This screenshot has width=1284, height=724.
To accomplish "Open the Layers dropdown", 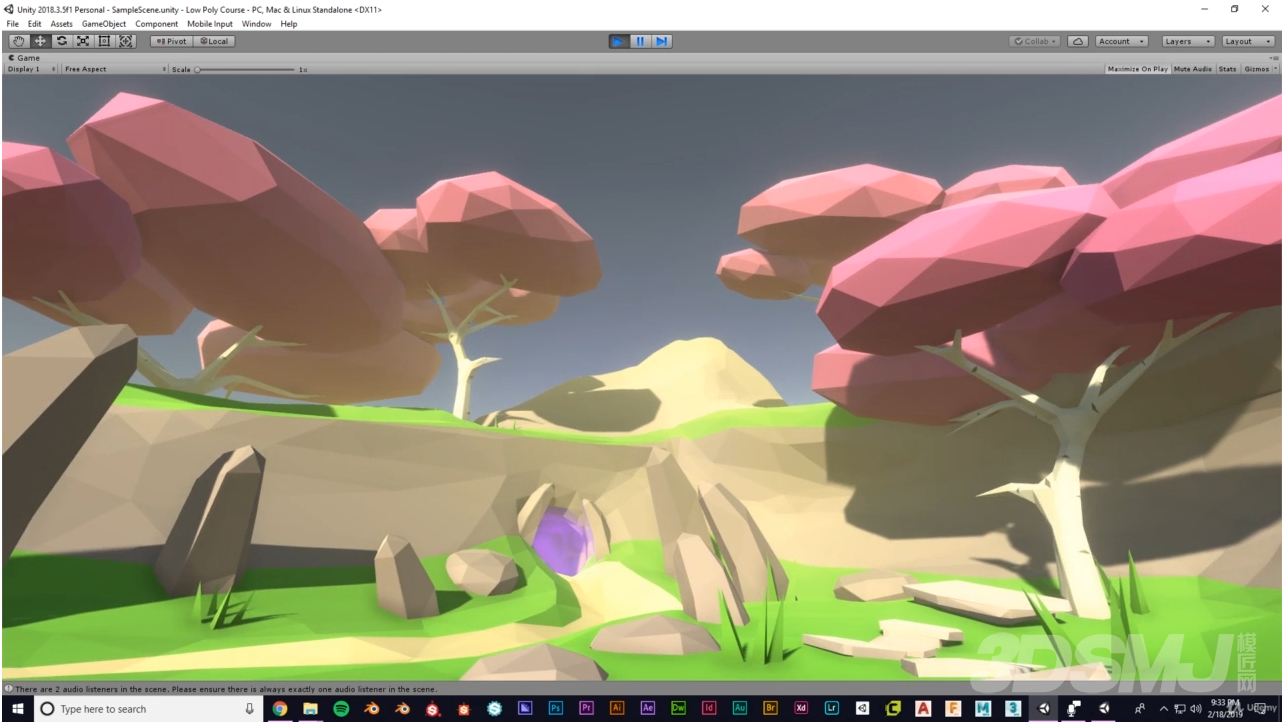I will (1188, 41).
